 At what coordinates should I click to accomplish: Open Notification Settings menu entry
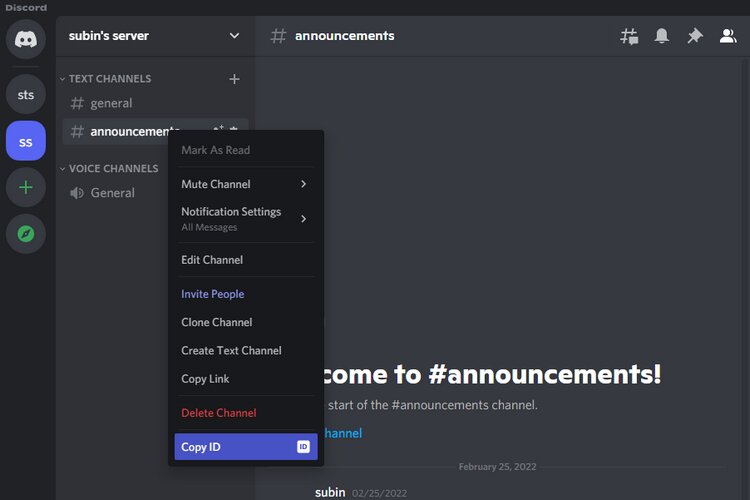[246, 219]
